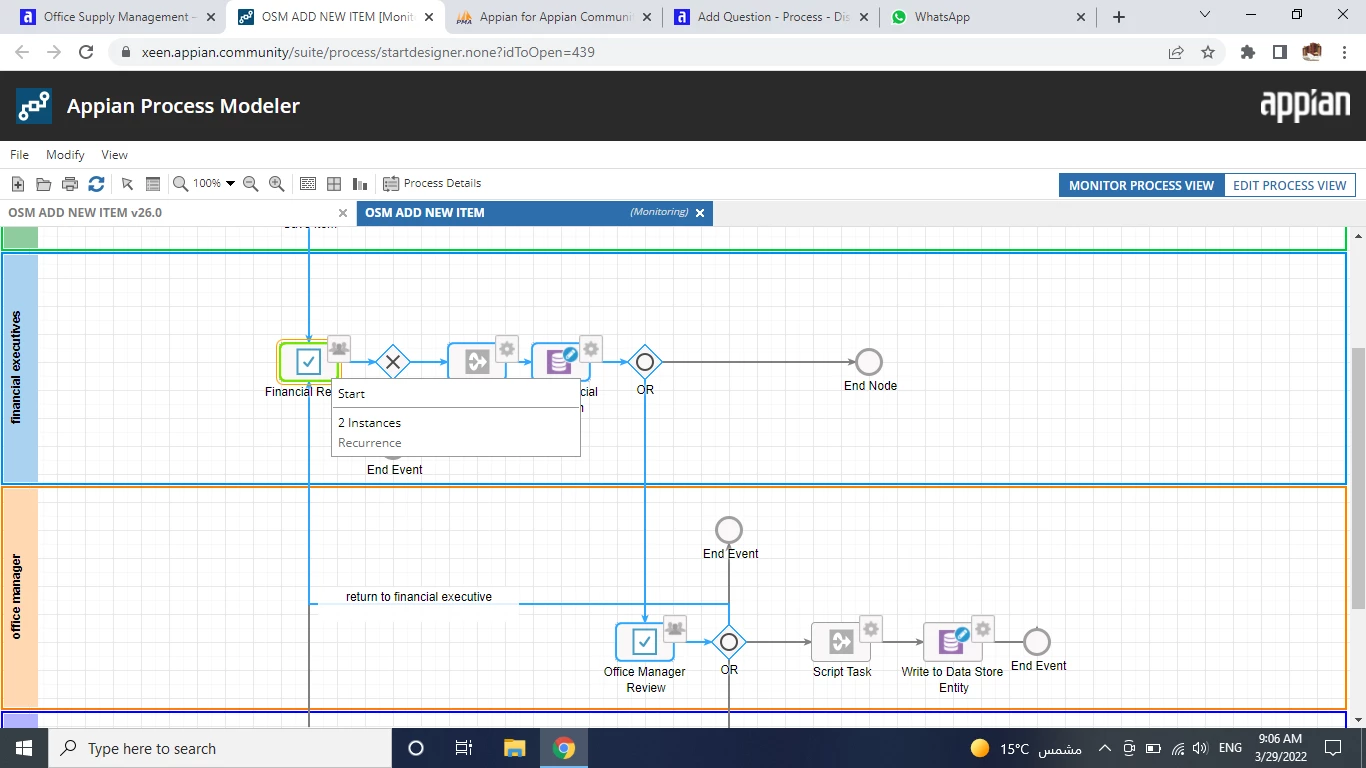Refresh the process model with the blue arrows icon
Viewport: 1366px width, 768px height.
(96, 184)
